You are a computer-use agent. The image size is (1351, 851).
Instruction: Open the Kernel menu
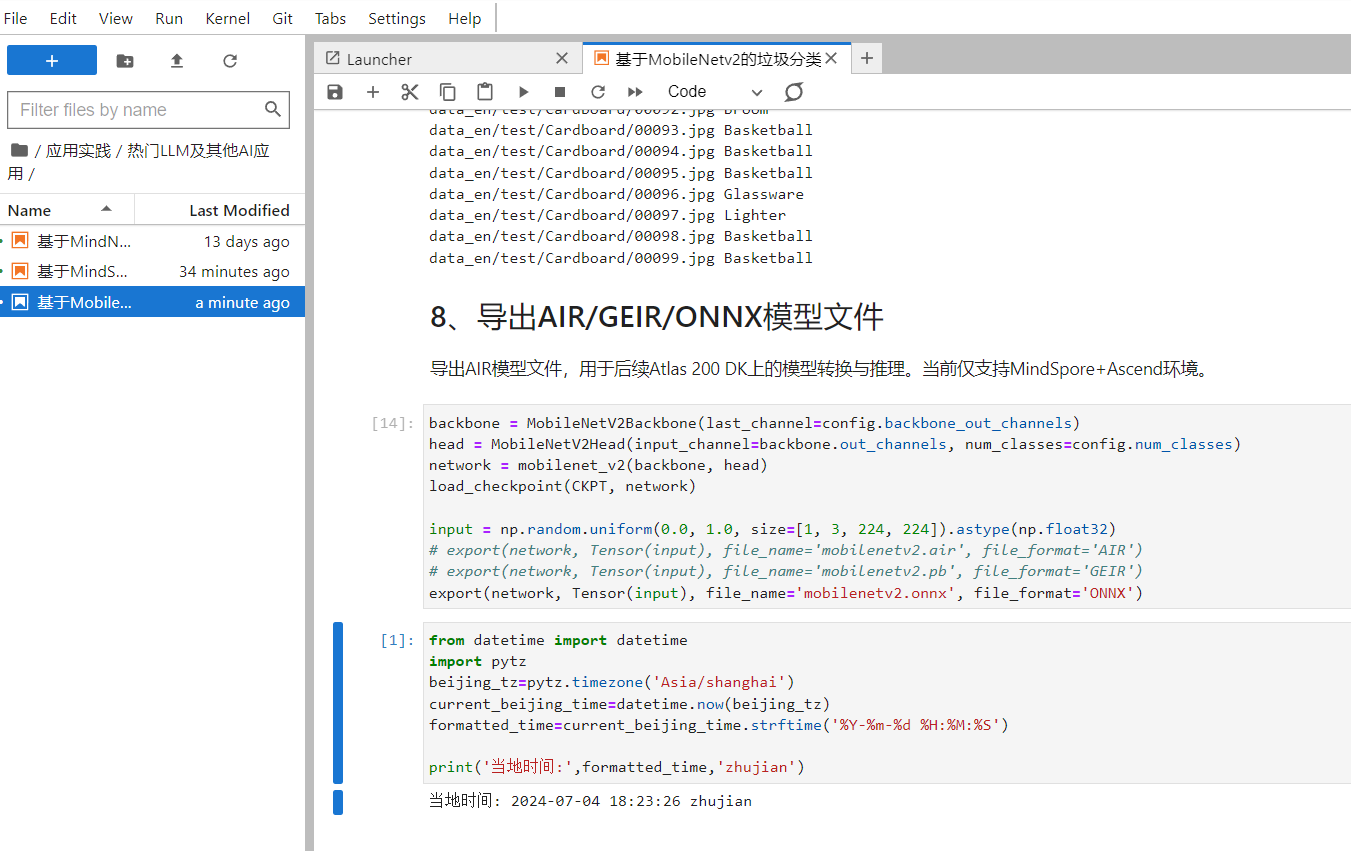pos(228,18)
